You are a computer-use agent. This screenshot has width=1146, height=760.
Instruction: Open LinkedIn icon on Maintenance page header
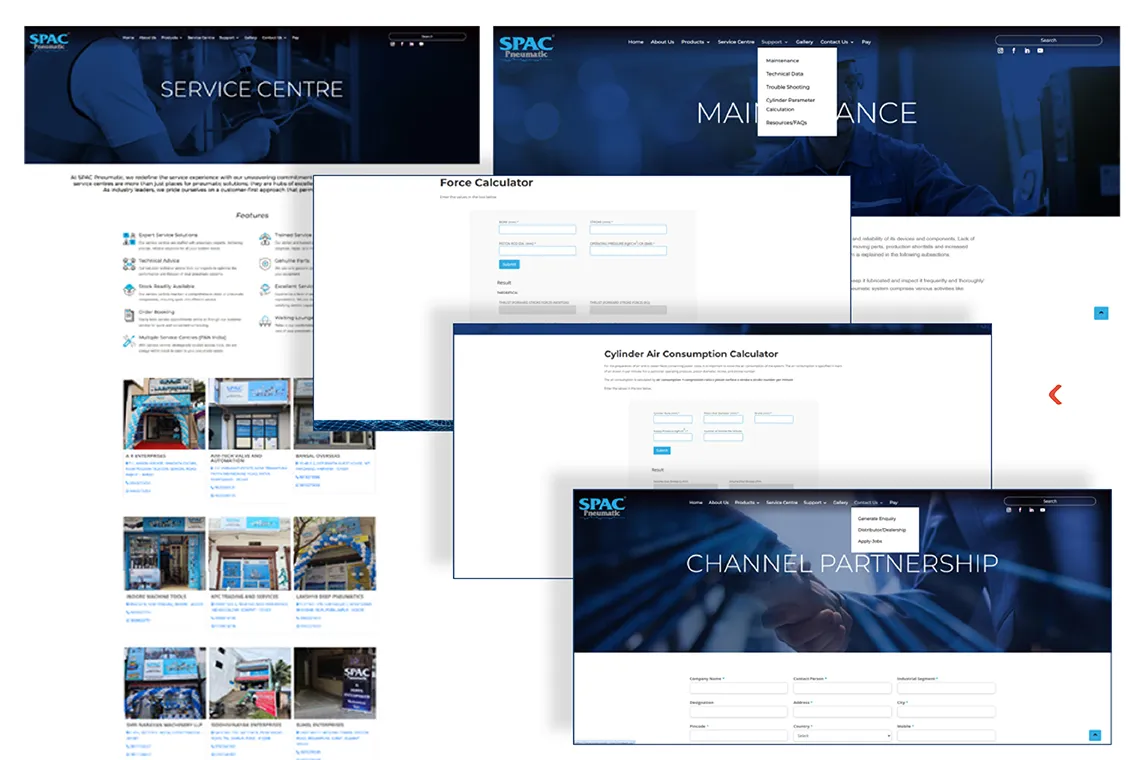(x=1027, y=50)
